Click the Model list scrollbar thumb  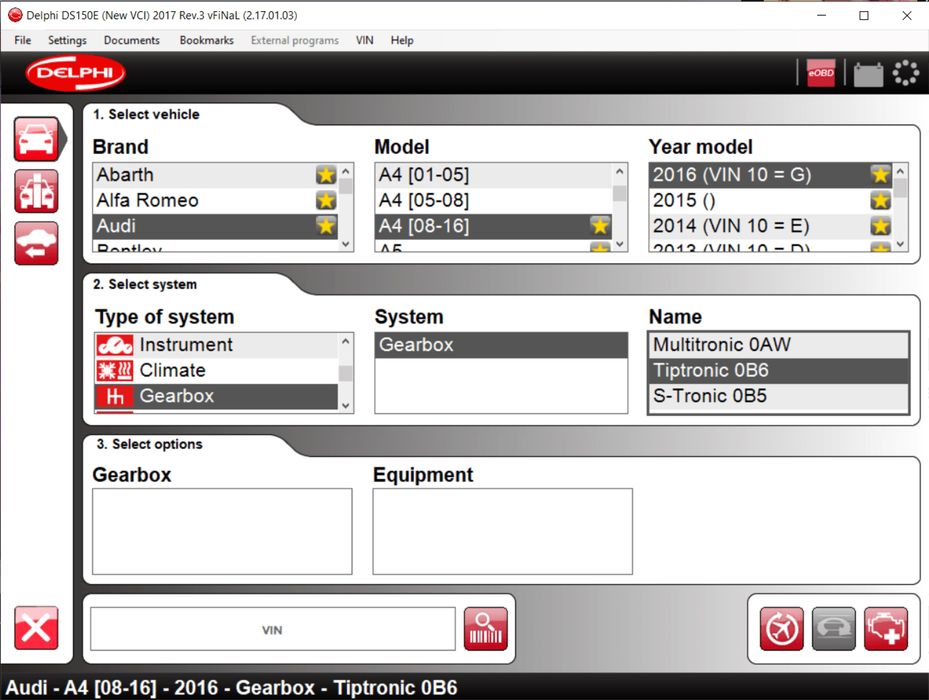click(620, 194)
